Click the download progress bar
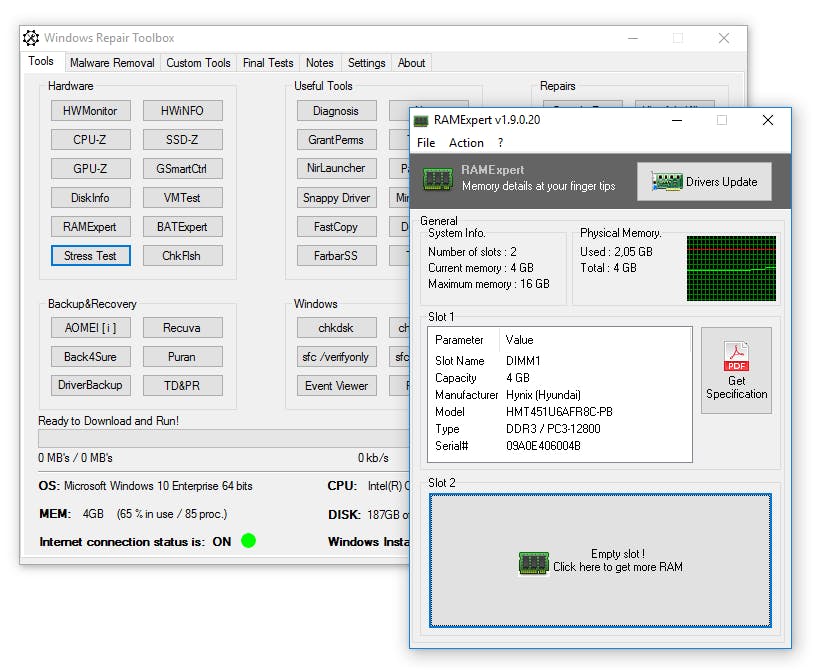This screenshot has width=817, height=670. point(220,439)
